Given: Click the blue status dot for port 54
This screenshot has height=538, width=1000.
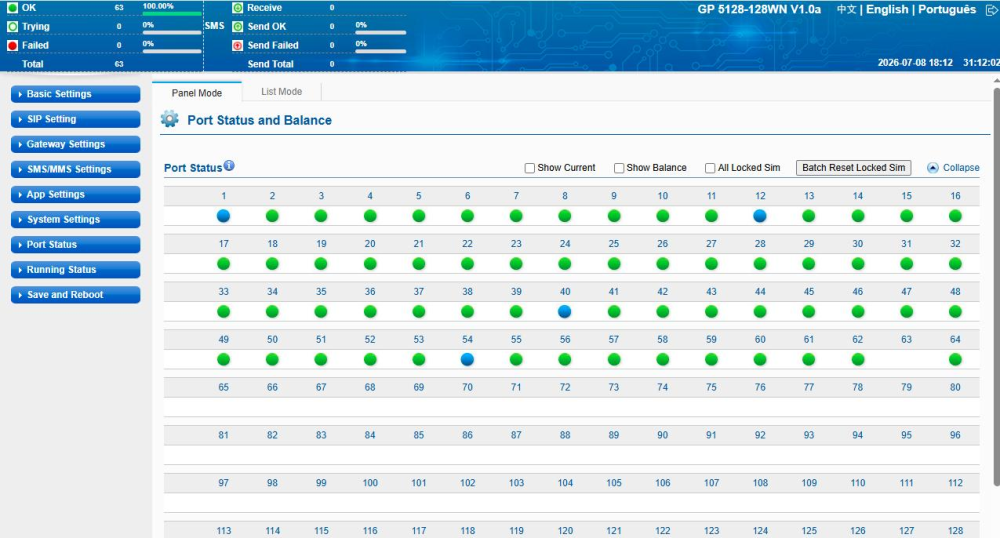Looking at the screenshot, I should (467, 360).
